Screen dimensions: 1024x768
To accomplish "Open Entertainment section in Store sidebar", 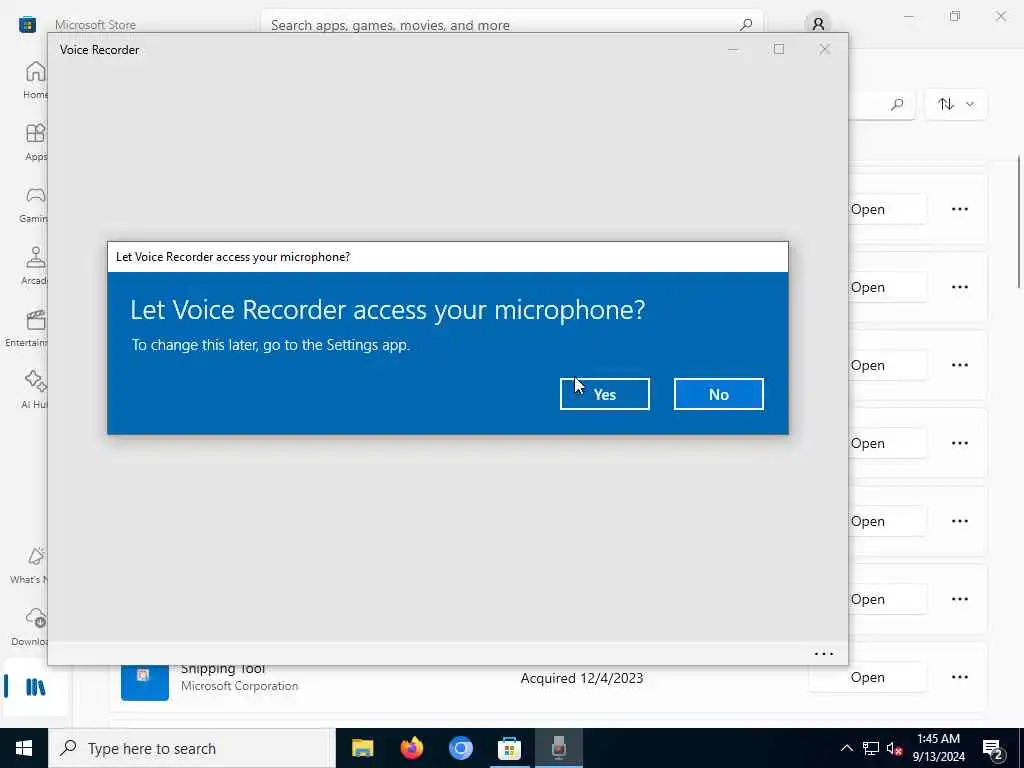I will click(x=27, y=328).
